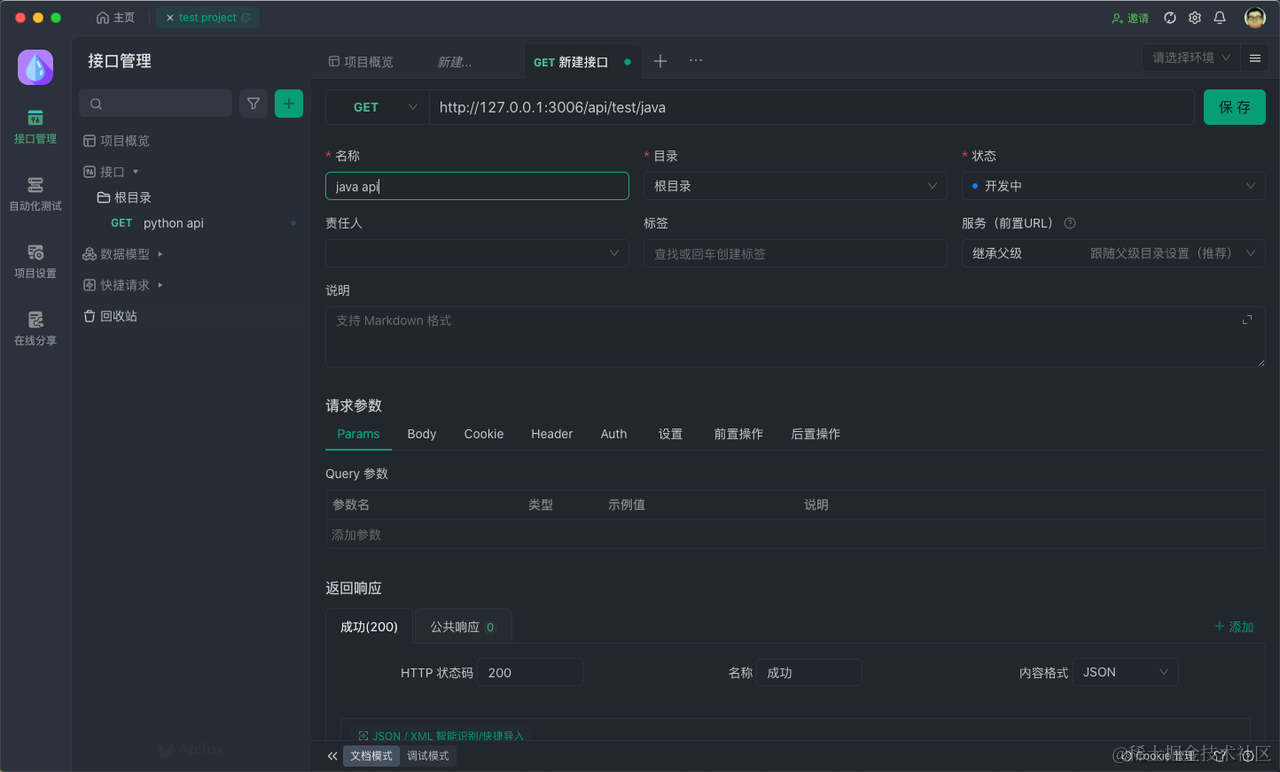Select the 根目录 folder in tree
This screenshot has height=772, width=1280.
click(x=124, y=198)
